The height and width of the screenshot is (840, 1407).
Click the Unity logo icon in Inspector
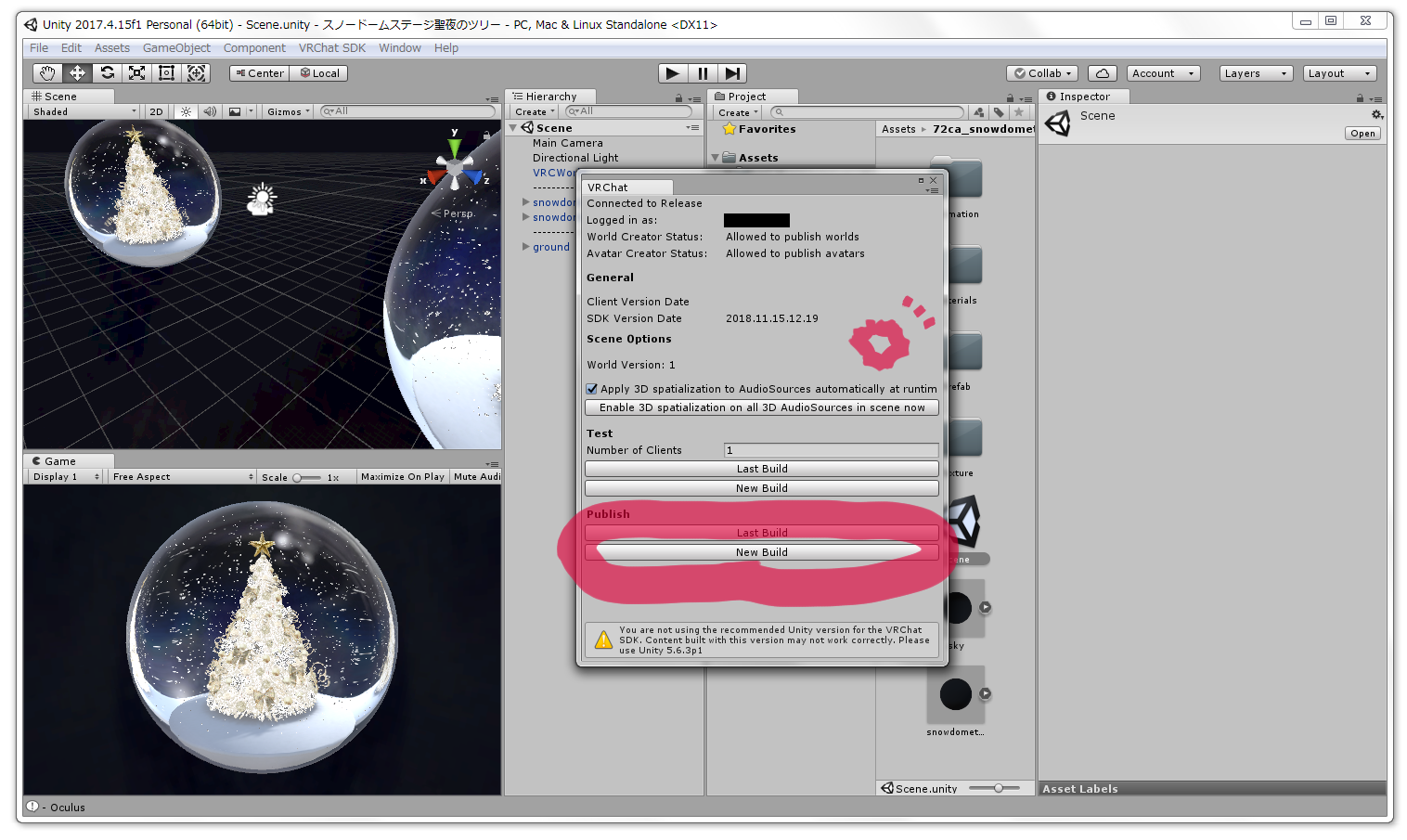point(1058,123)
